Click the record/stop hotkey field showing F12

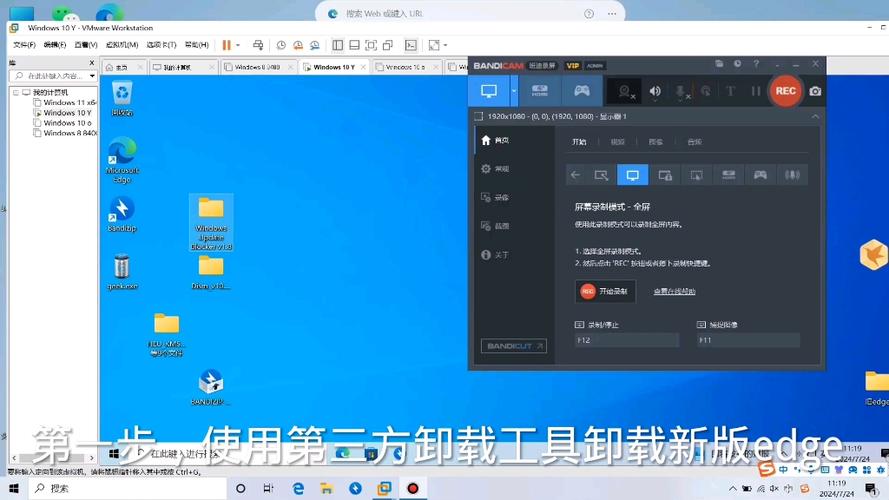[x=626, y=340]
